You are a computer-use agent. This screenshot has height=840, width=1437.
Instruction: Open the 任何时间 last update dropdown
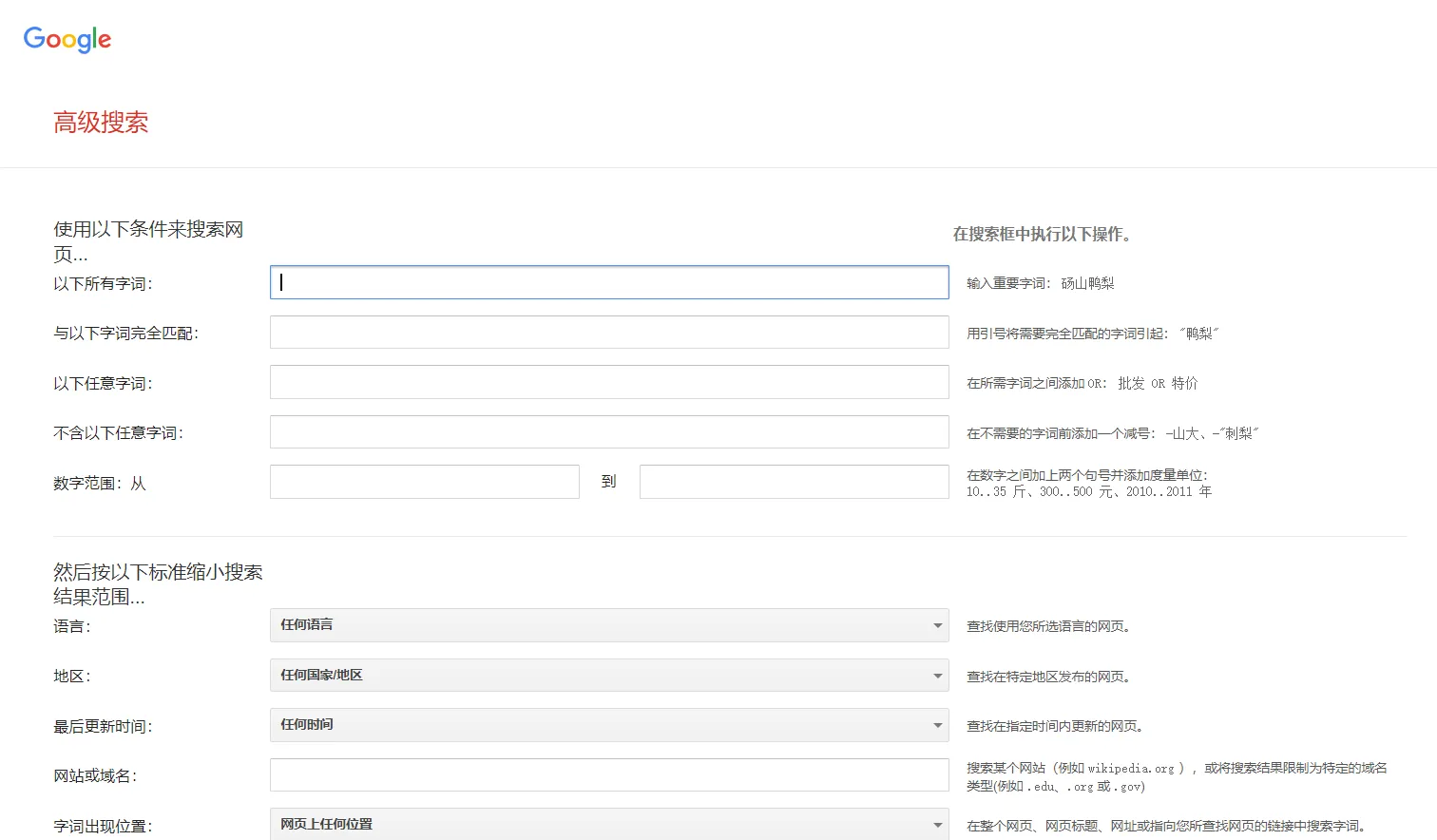click(x=609, y=725)
